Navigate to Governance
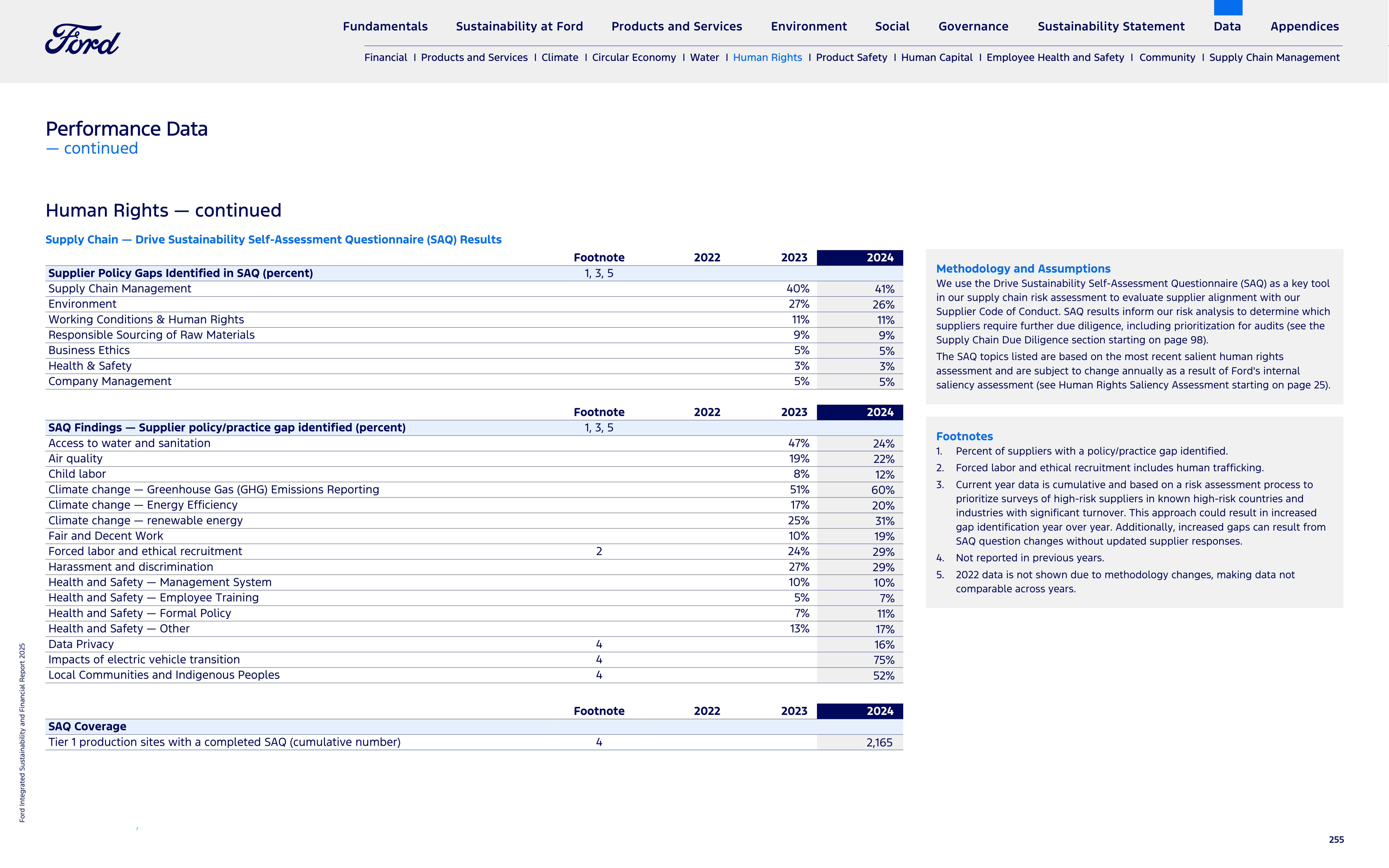The image size is (1389, 868). [x=973, y=26]
